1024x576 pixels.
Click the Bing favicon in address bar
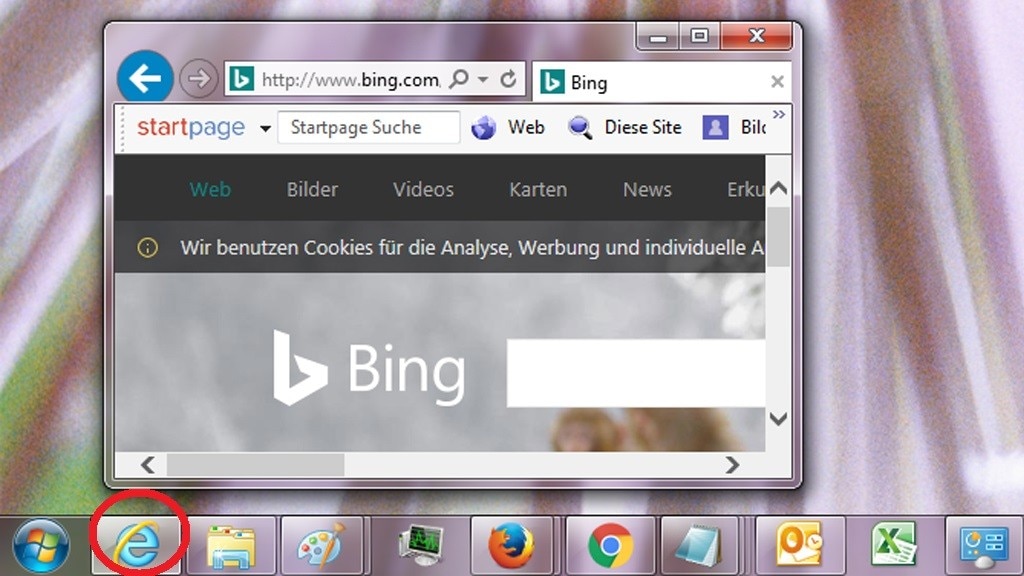(x=241, y=79)
